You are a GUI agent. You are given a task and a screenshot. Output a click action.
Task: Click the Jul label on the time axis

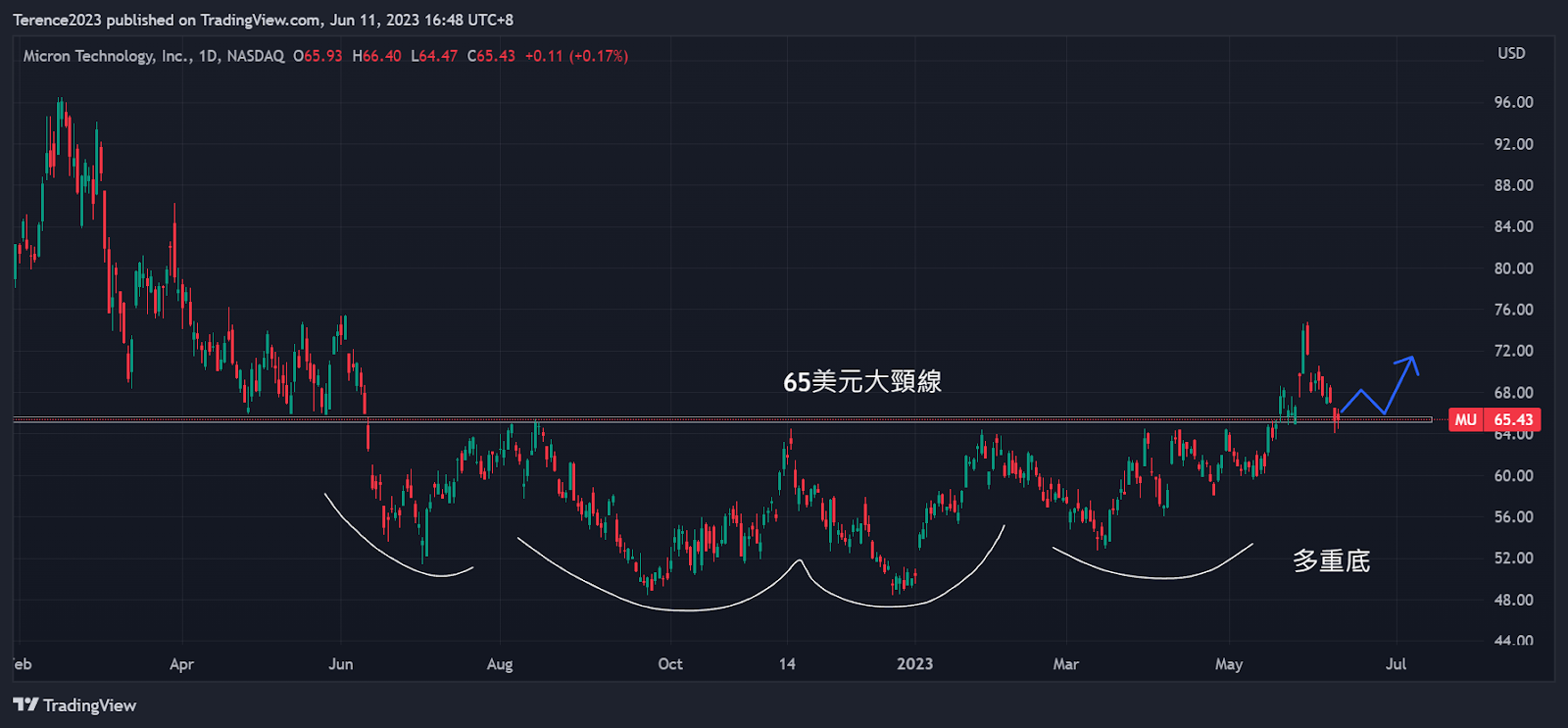pyautogui.click(x=1396, y=664)
